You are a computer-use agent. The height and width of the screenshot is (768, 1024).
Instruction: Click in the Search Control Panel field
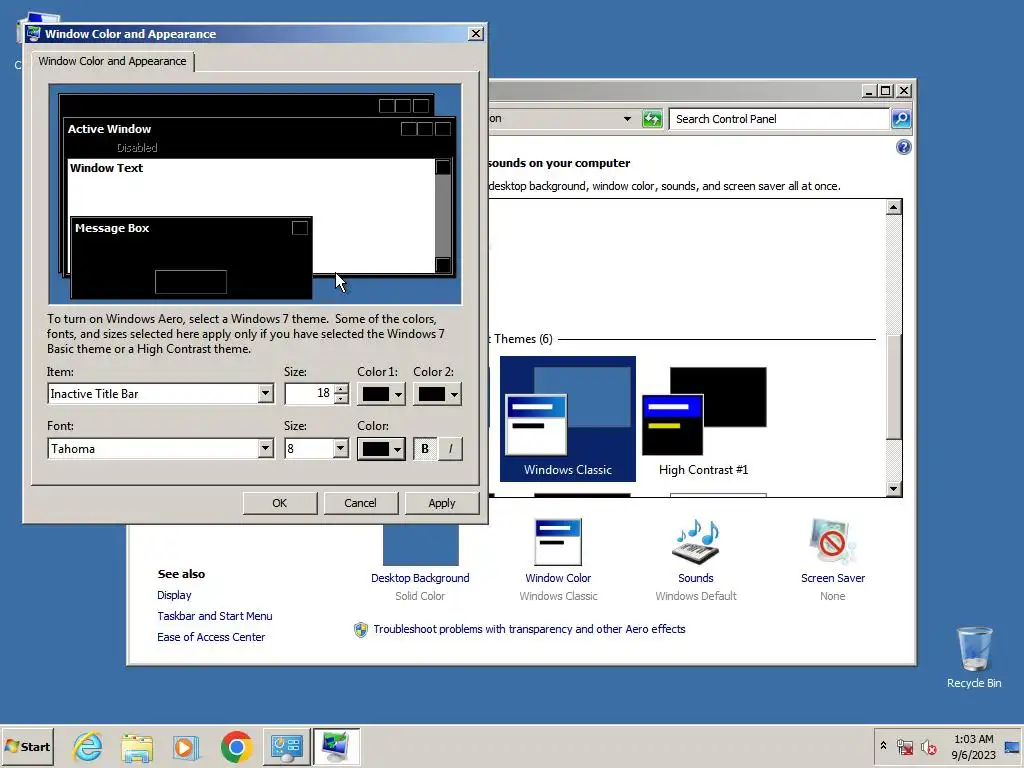point(780,119)
